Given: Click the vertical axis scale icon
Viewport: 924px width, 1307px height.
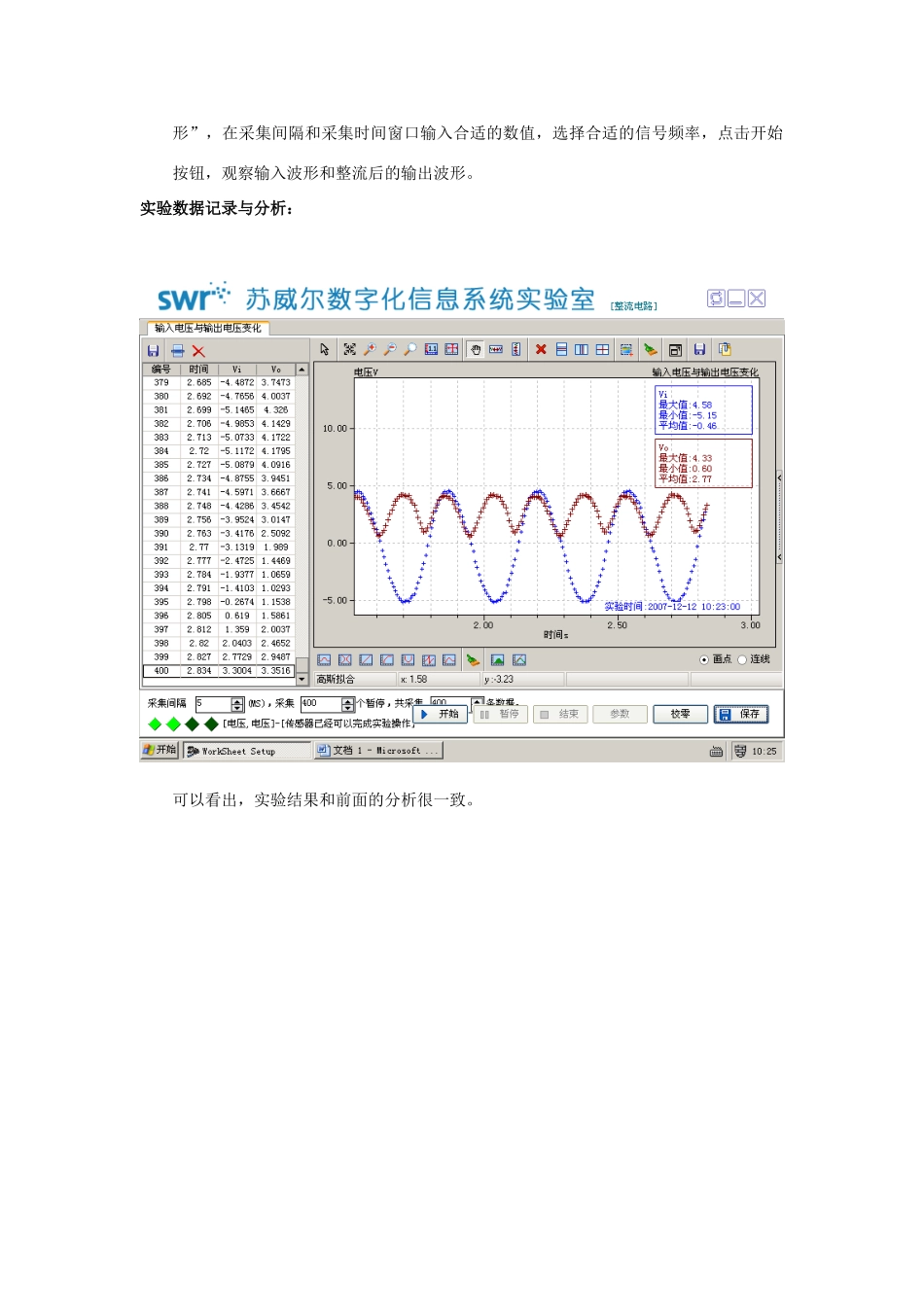Looking at the screenshot, I should point(516,349).
